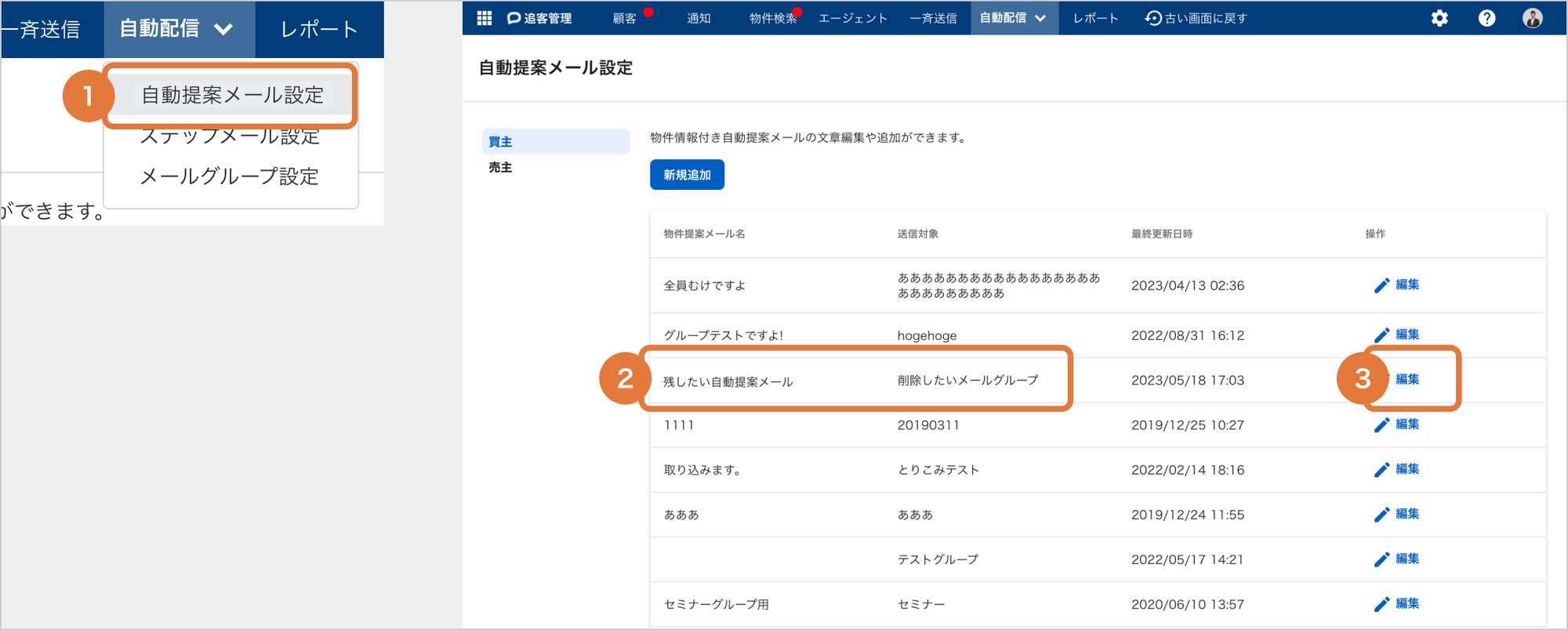Select メールグループ設定 menu entry

coord(229,177)
